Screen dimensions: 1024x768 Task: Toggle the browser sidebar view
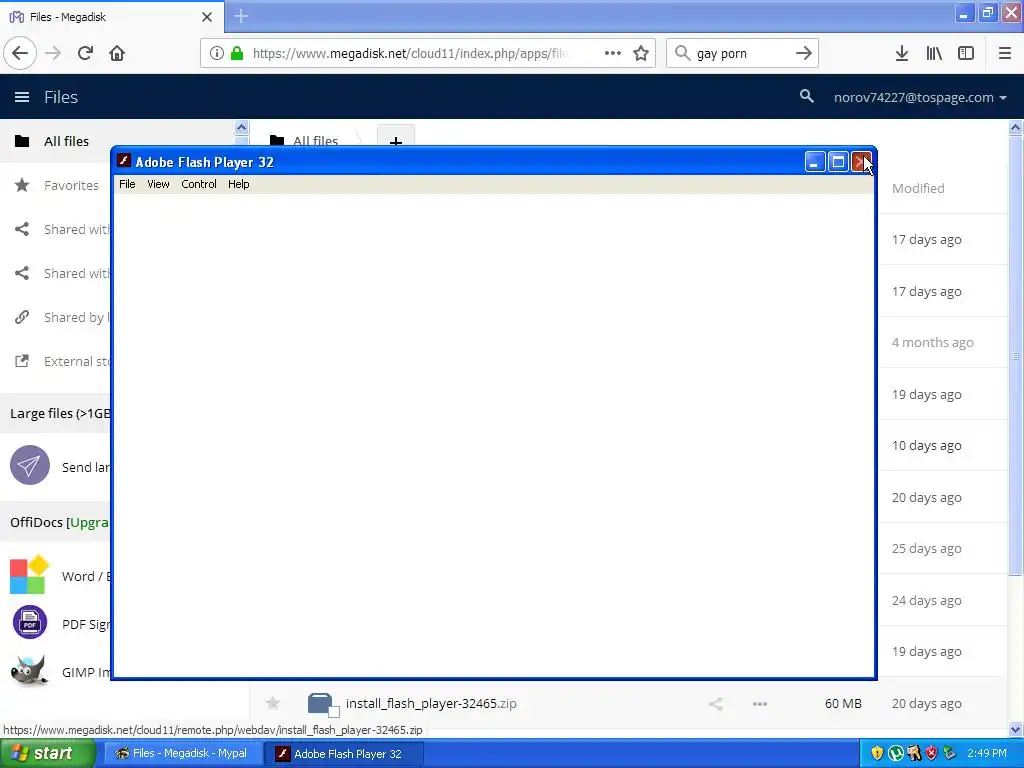pos(966,54)
